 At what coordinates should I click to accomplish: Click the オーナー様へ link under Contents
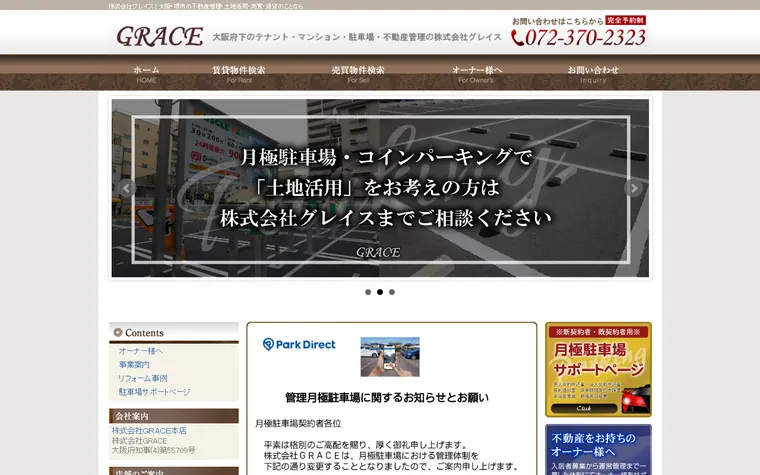[141, 351]
